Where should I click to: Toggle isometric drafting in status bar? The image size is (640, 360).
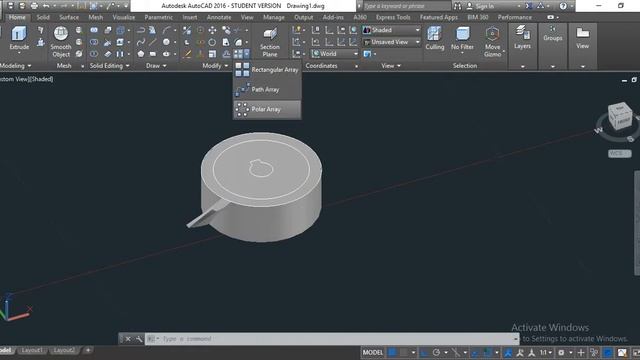coord(456,352)
